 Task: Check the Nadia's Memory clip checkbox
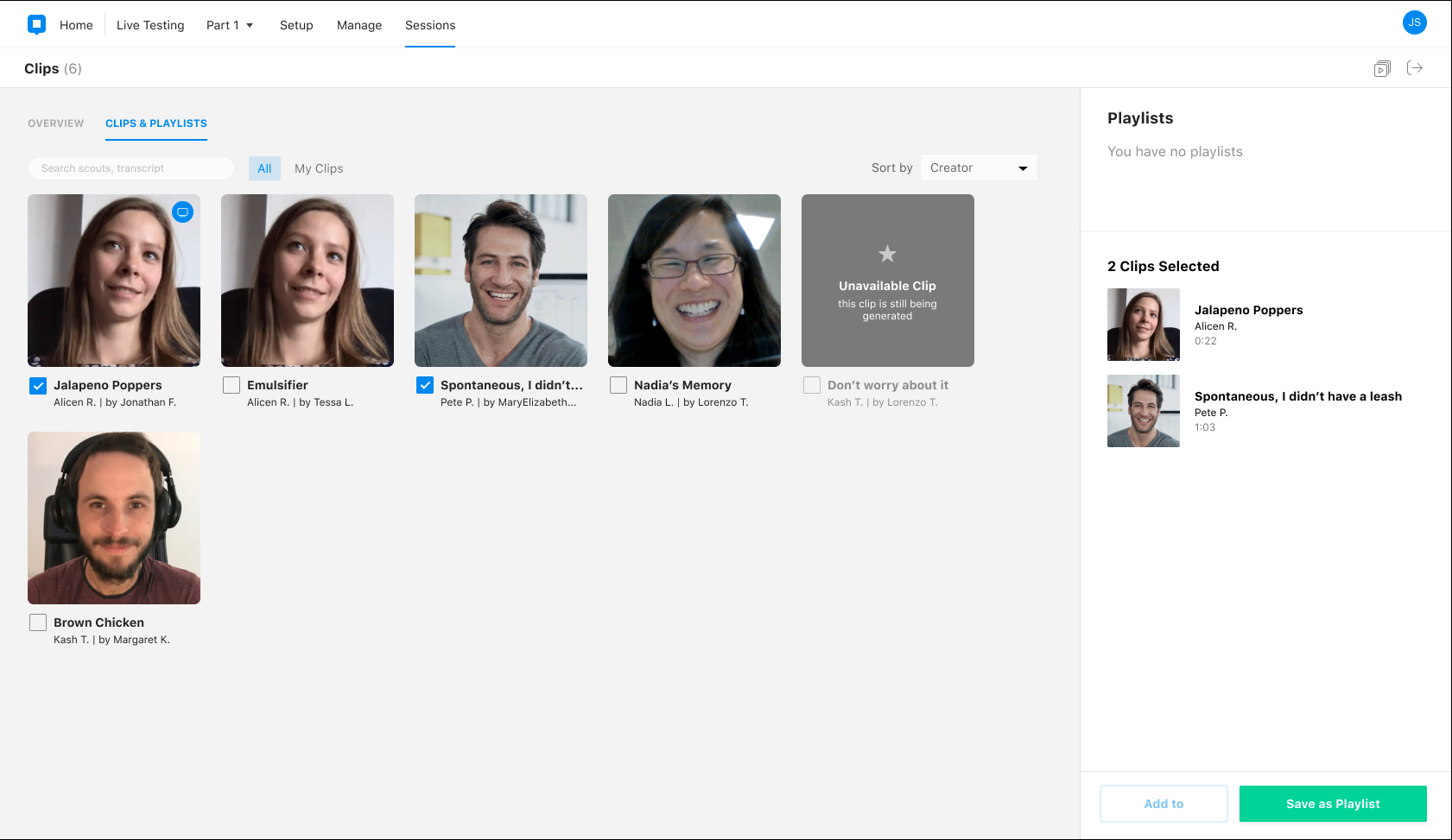coord(618,385)
